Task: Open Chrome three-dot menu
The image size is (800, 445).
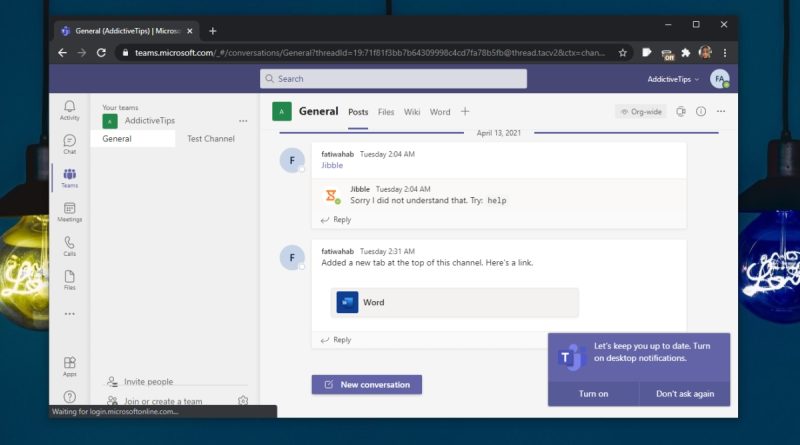Action: (725, 53)
